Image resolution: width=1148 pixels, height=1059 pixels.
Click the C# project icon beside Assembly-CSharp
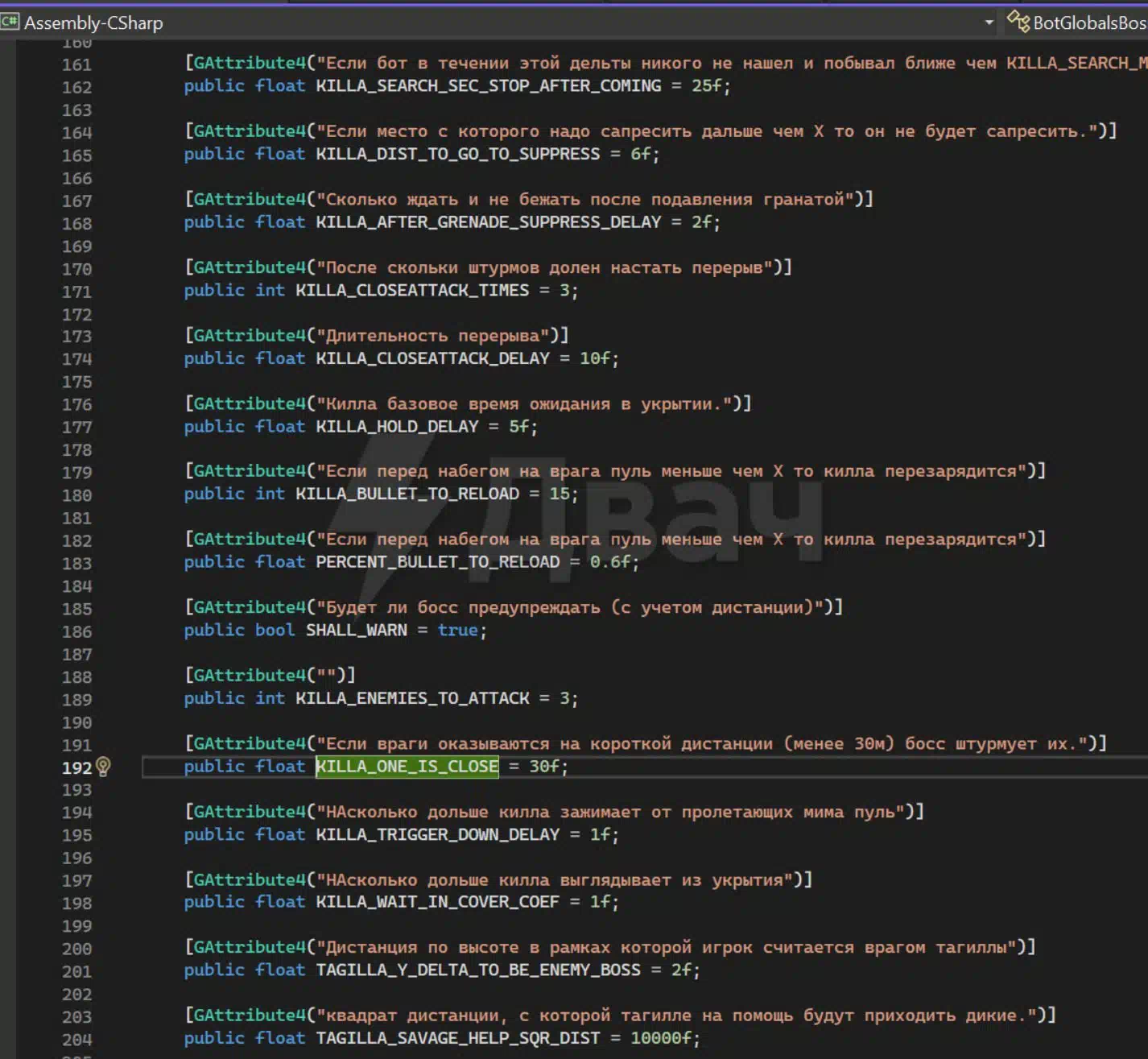pyautogui.click(x=10, y=22)
